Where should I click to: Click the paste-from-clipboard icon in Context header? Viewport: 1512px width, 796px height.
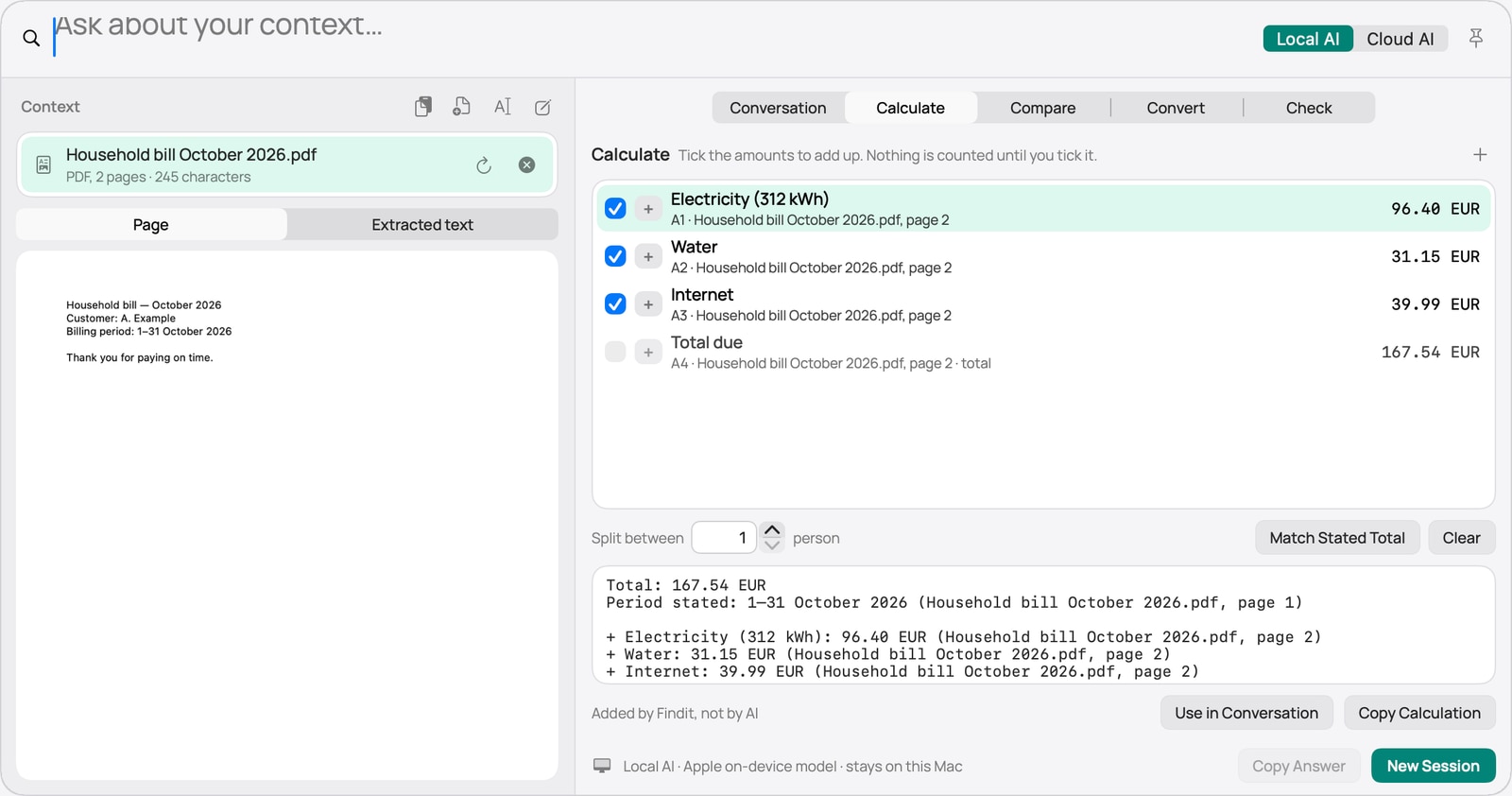point(423,107)
